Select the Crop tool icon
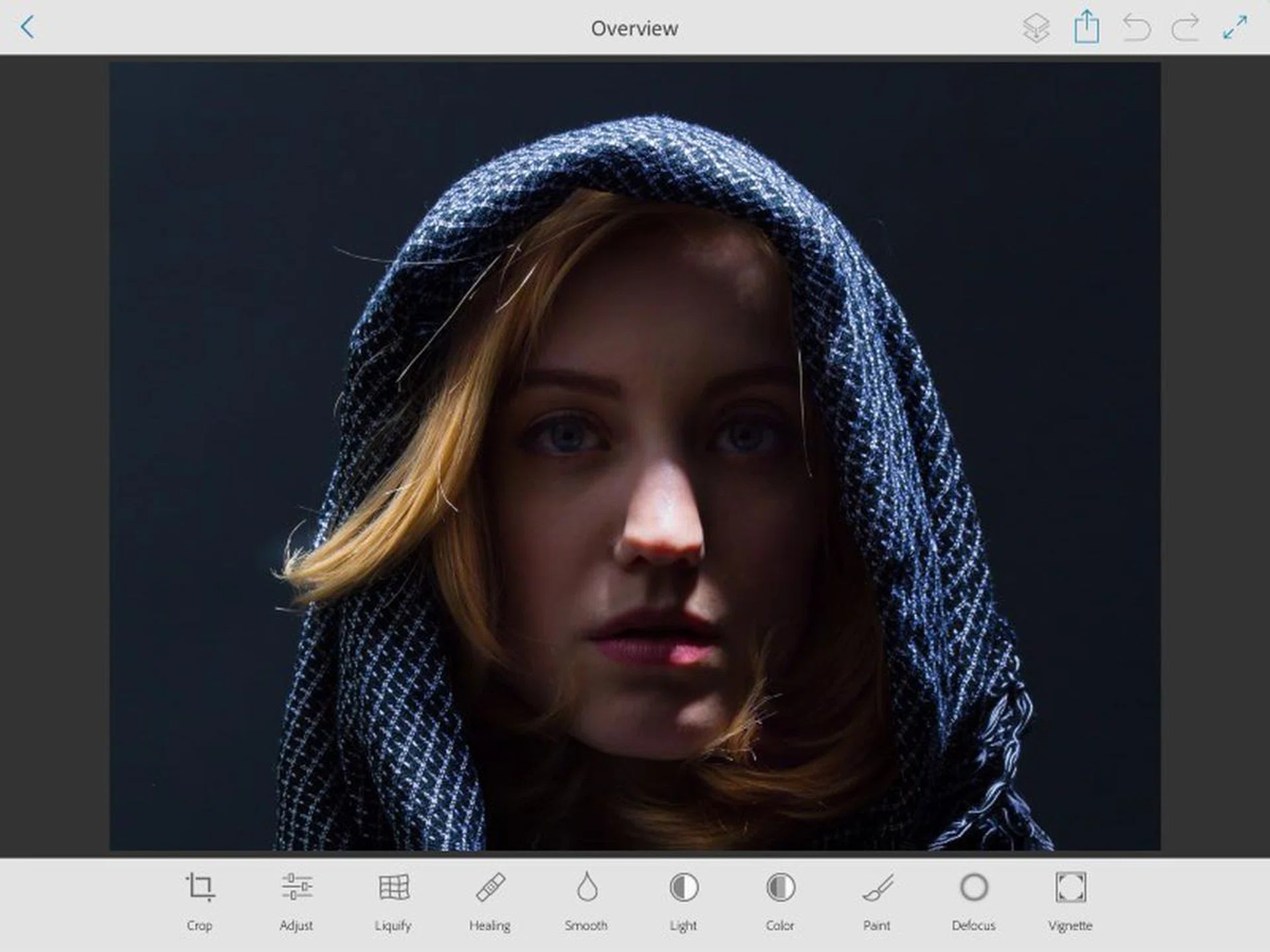1270x952 pixels. [200, 887]
